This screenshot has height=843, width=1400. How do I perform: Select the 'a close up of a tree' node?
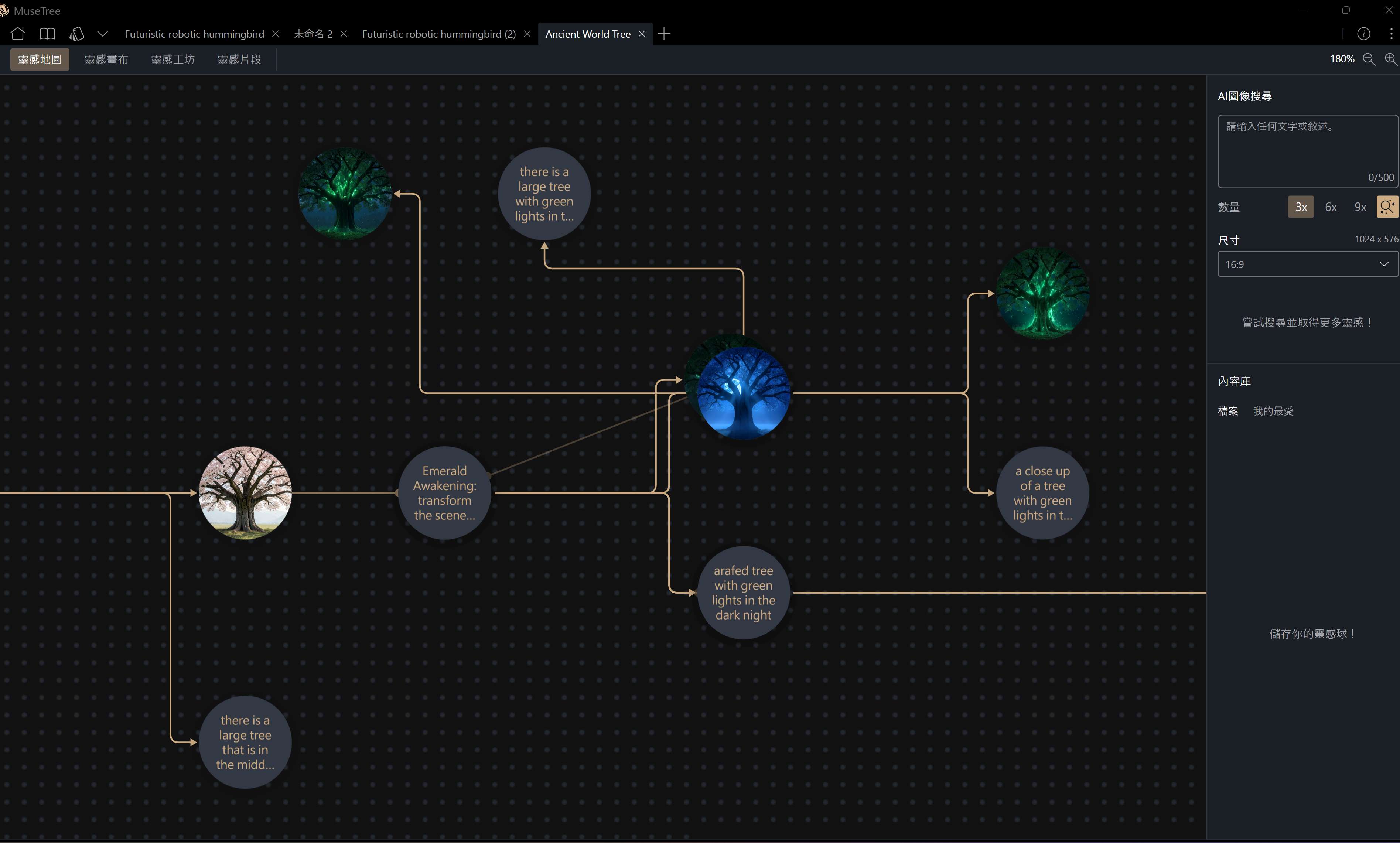[1043, 493]
